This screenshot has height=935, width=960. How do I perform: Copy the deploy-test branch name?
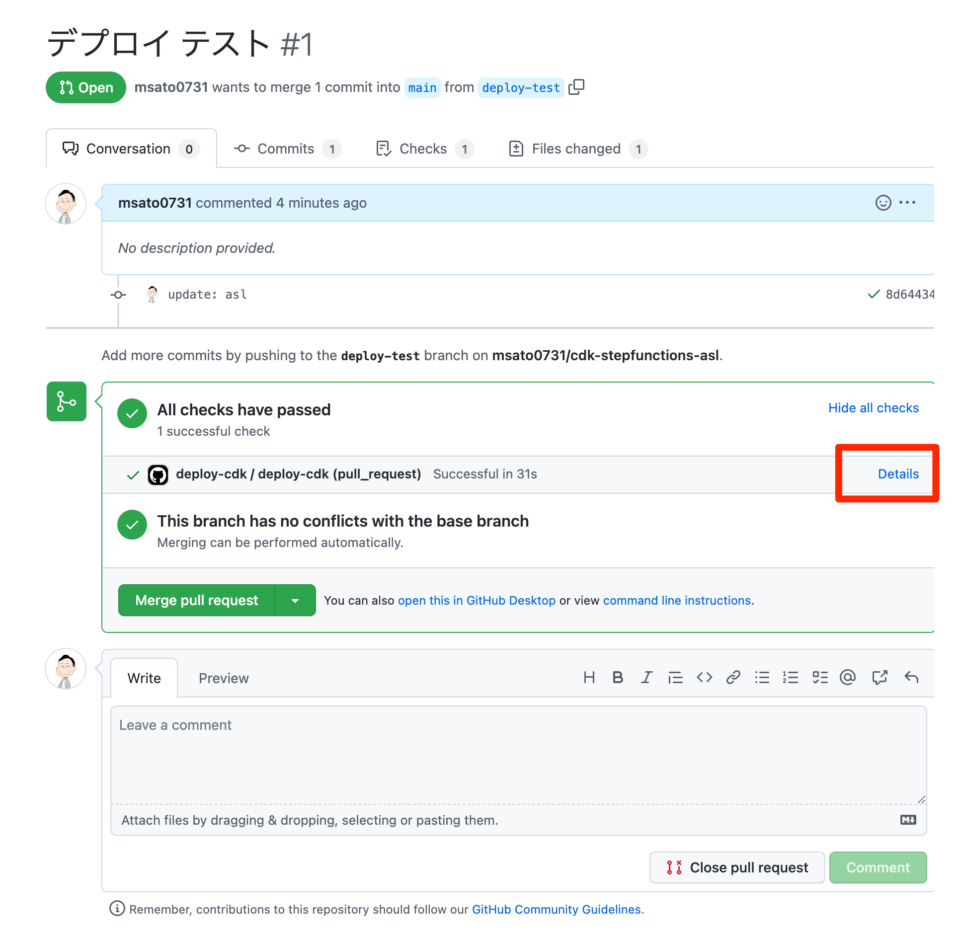576,87
